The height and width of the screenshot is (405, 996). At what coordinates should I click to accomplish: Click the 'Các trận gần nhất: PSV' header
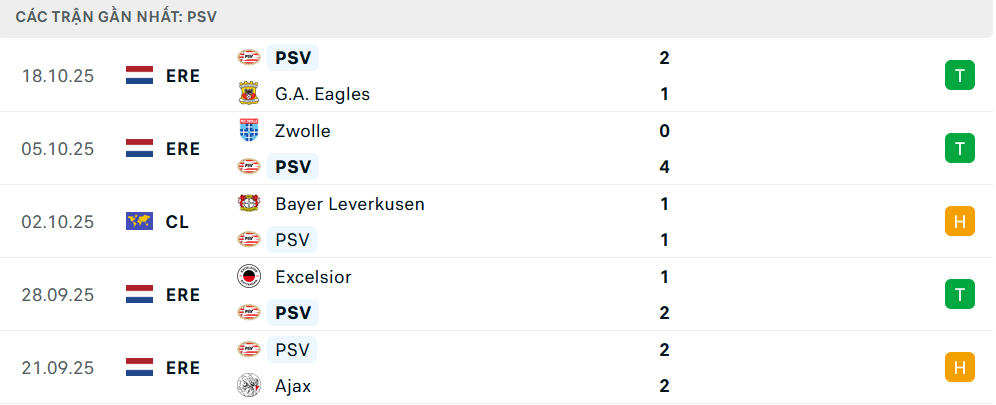pyautogui.click(x=116, y=17)
